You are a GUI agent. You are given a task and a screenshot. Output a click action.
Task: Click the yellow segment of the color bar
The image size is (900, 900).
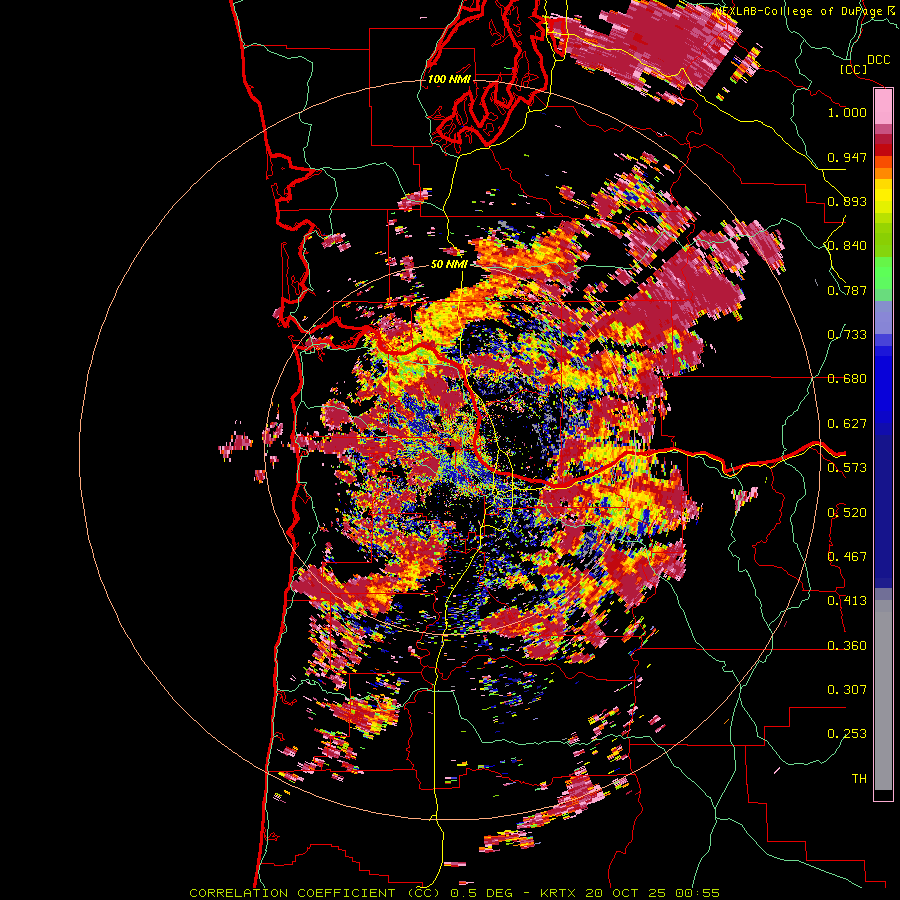883,197
